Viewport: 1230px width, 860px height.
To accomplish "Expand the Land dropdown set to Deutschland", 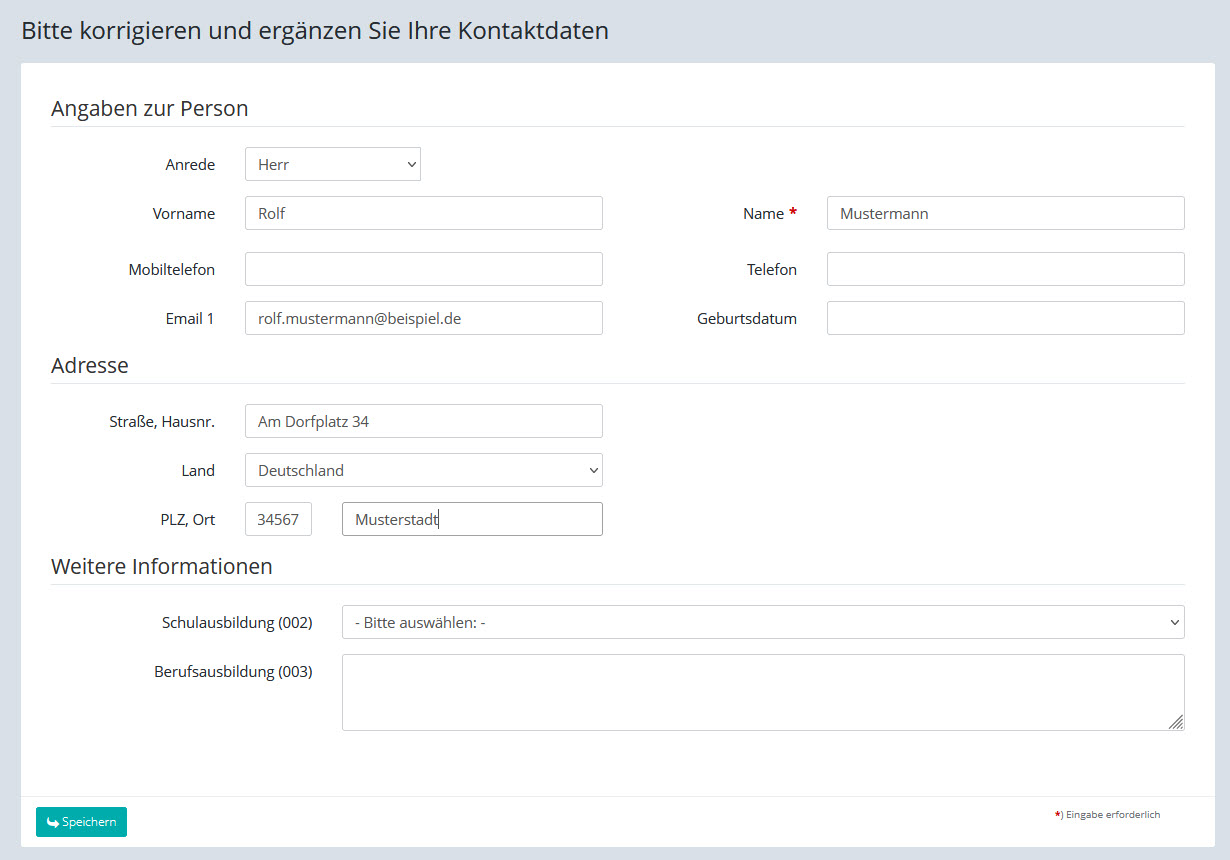I will [423, 470].
